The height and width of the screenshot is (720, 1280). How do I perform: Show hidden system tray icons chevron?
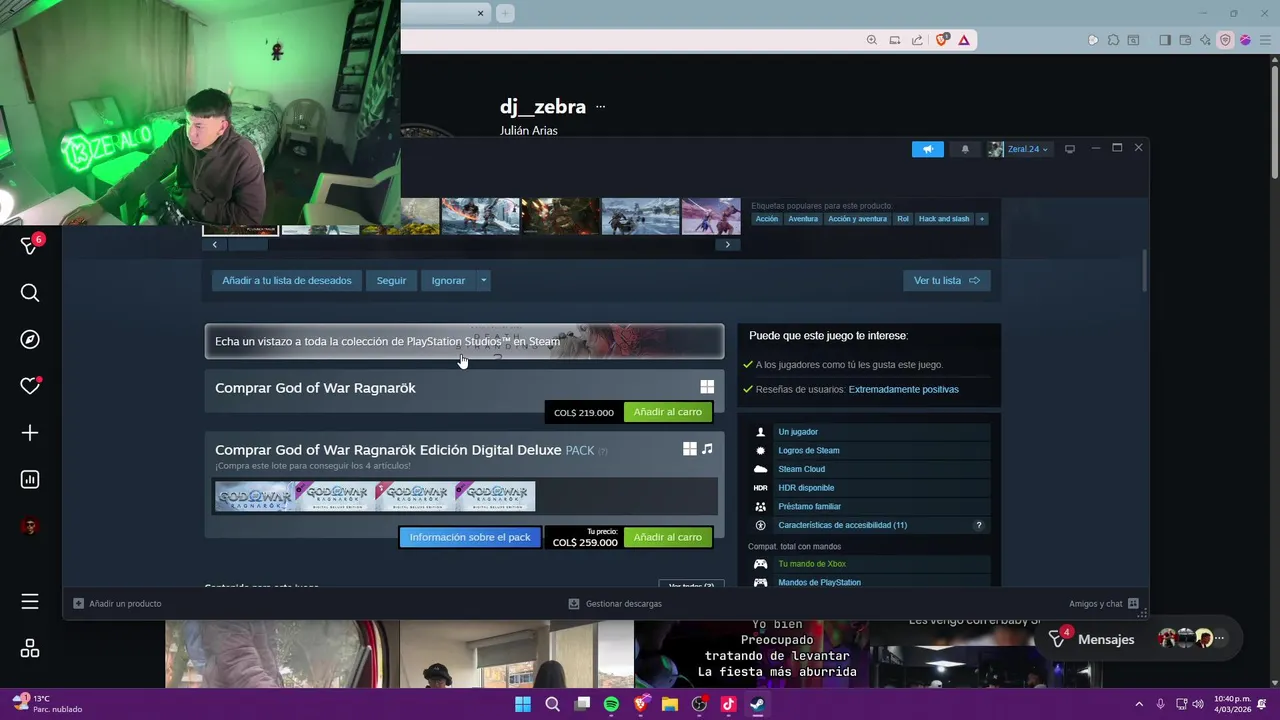[x=1139, y=704]
